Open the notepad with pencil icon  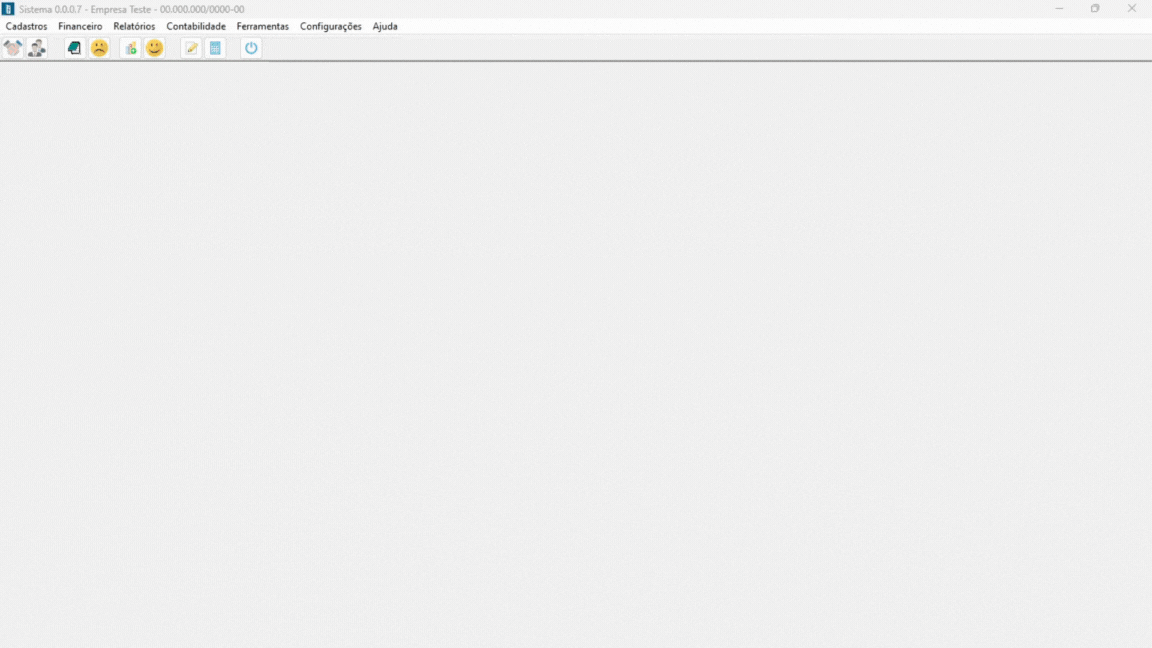191,48
